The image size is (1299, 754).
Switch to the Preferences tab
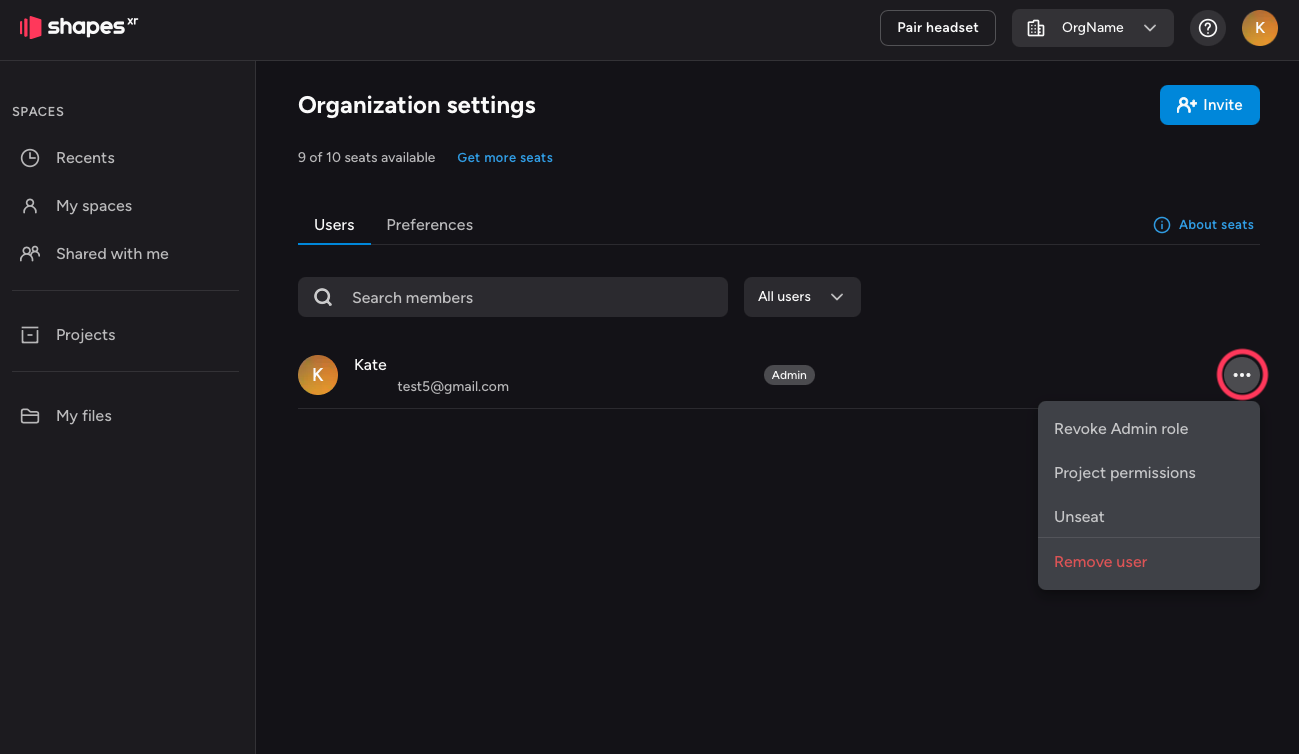[429, 225]
